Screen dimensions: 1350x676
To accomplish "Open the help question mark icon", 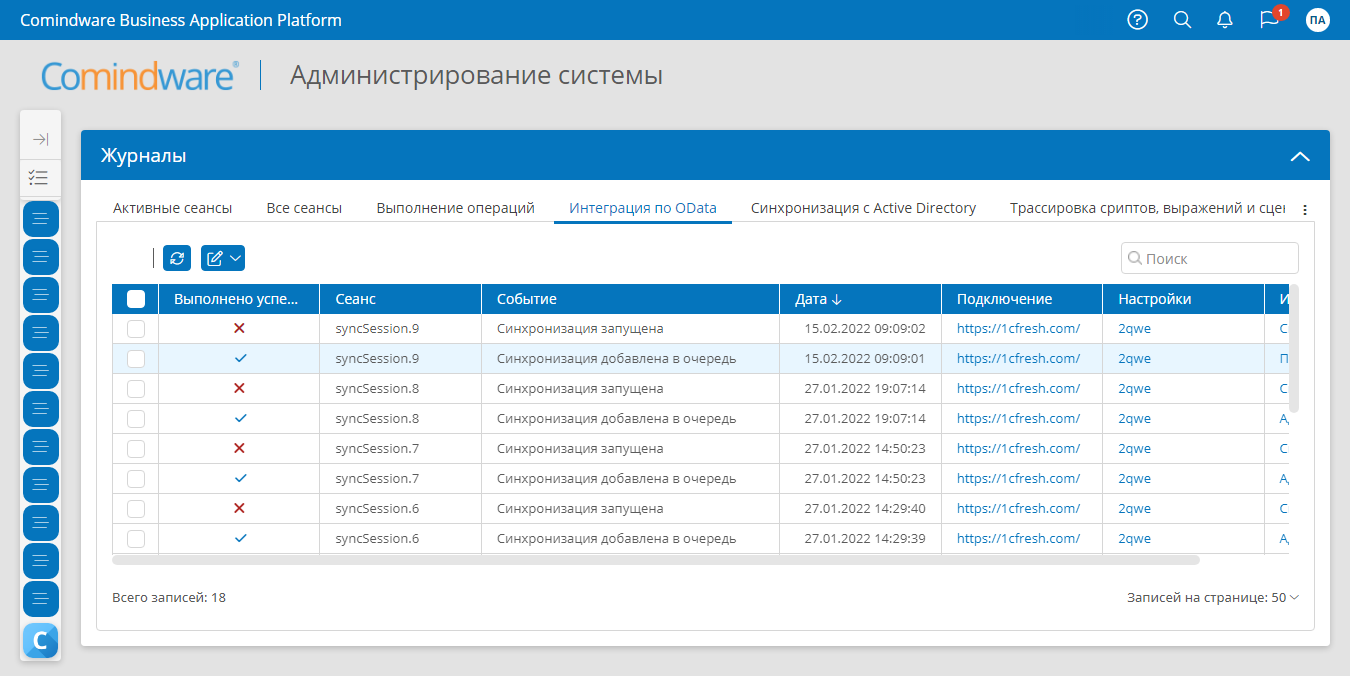I will point(1137,20).
